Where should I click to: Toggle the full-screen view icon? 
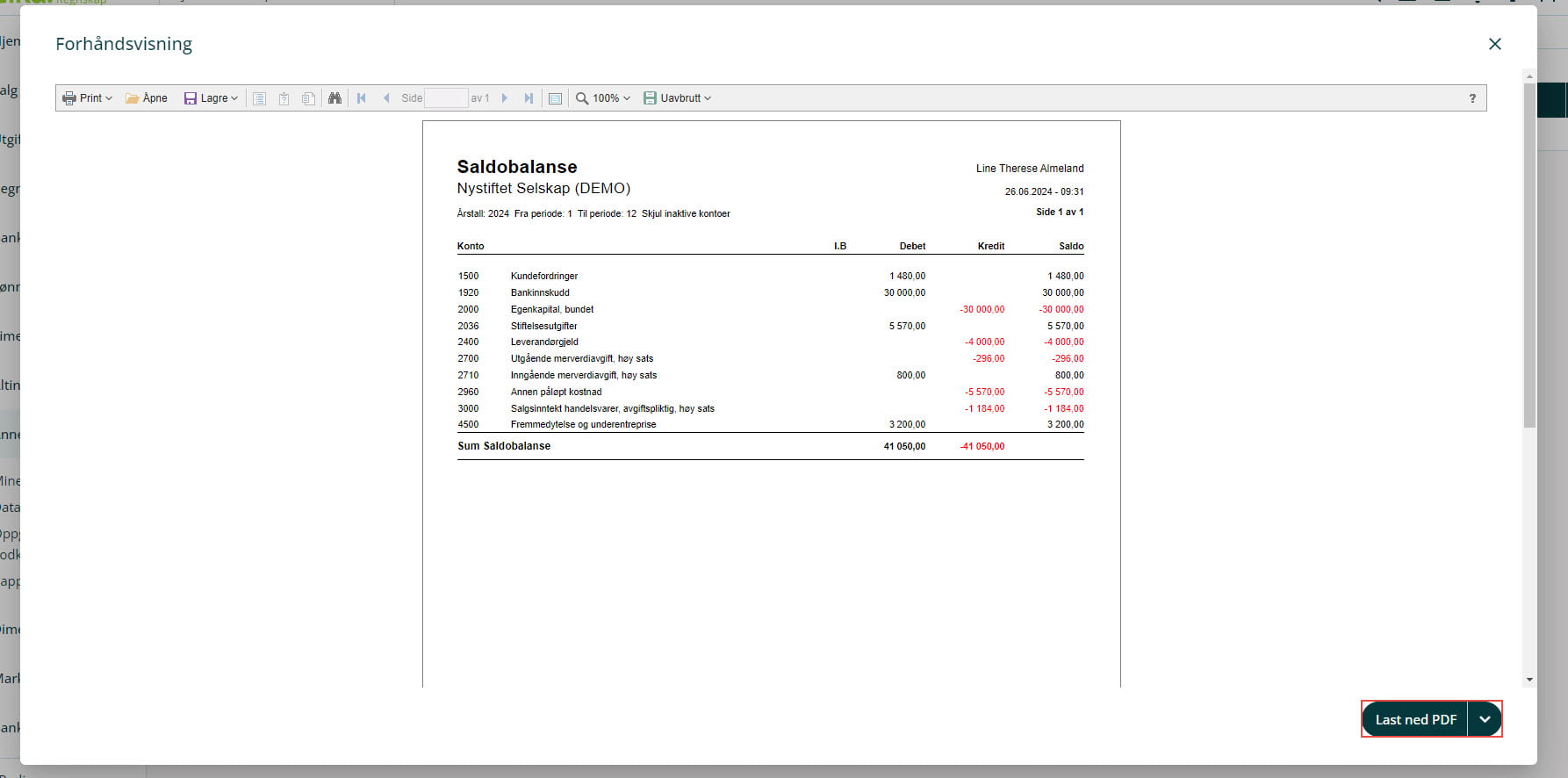tap(555, 98)
